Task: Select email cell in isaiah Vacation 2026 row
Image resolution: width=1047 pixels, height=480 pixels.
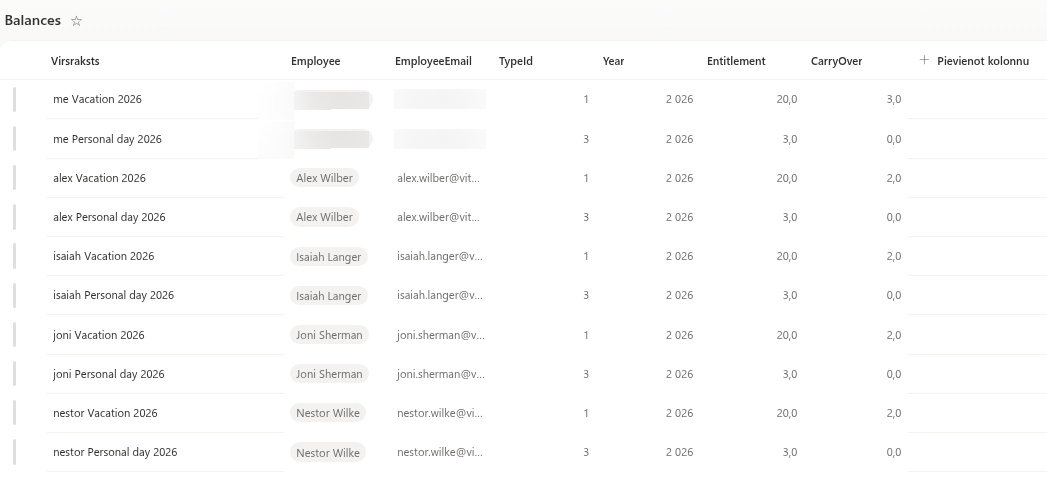Action: (440, 256)
